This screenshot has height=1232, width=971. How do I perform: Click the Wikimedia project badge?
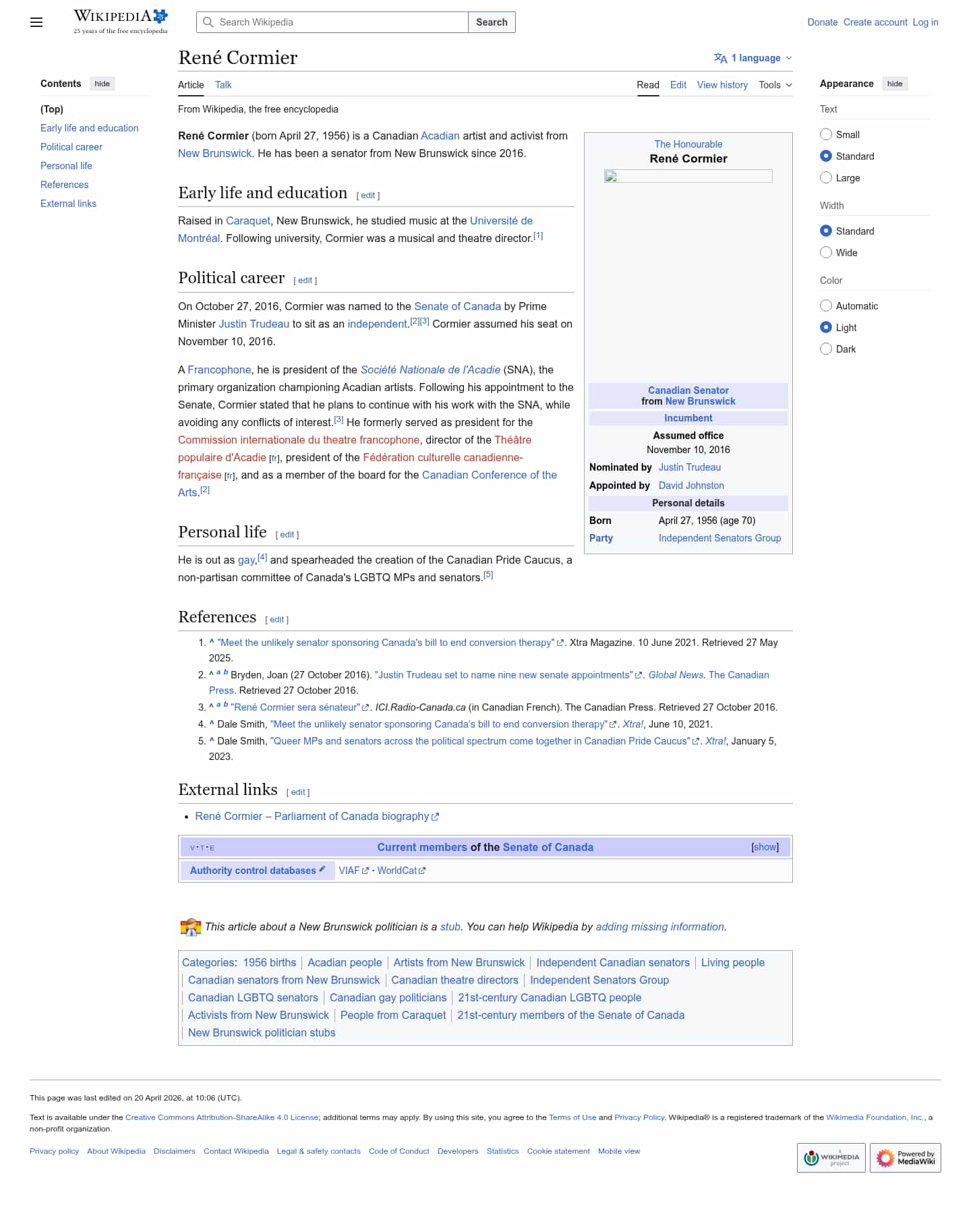click(x=831, y=1158)
